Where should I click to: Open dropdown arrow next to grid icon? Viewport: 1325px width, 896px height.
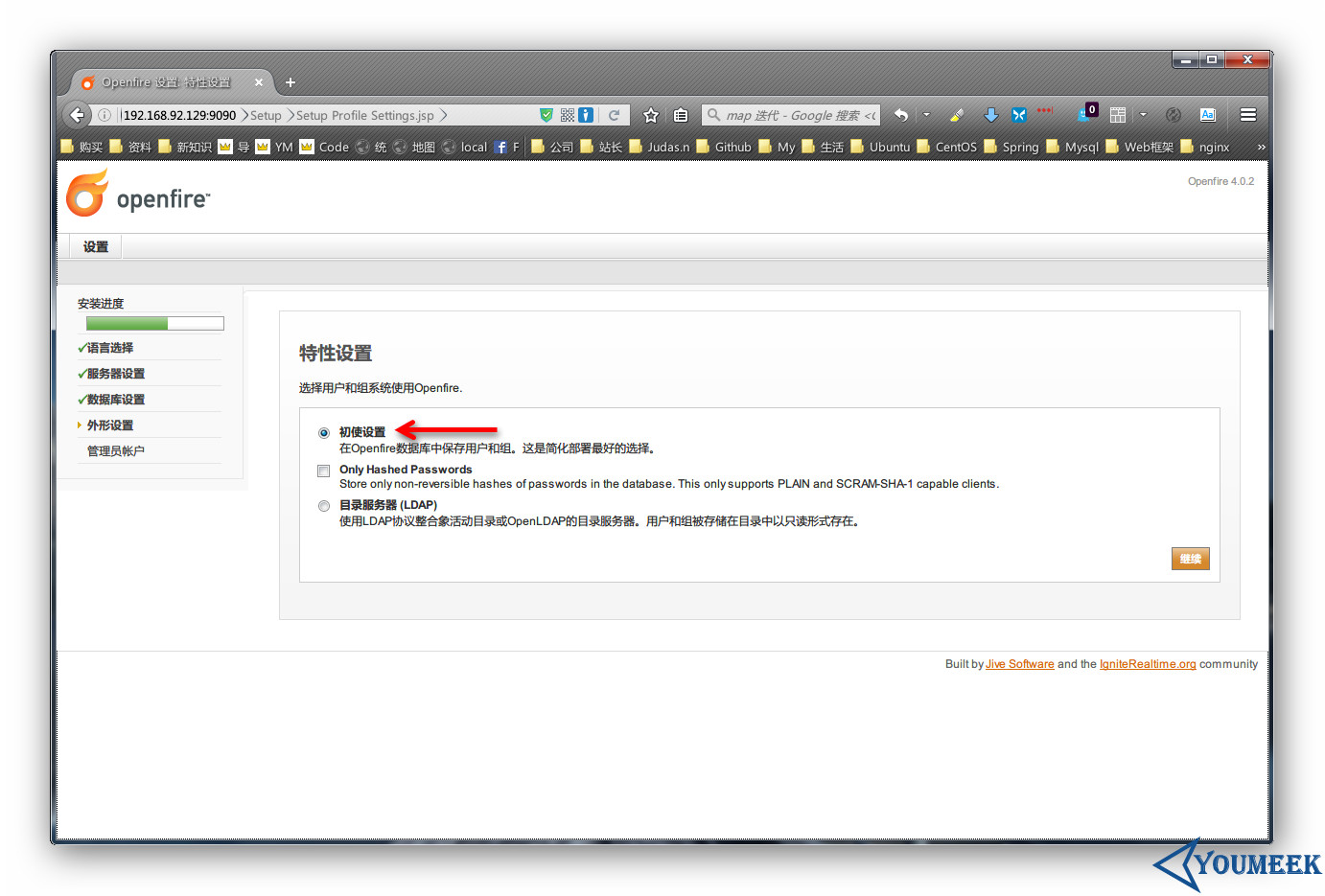point(1143,115)
